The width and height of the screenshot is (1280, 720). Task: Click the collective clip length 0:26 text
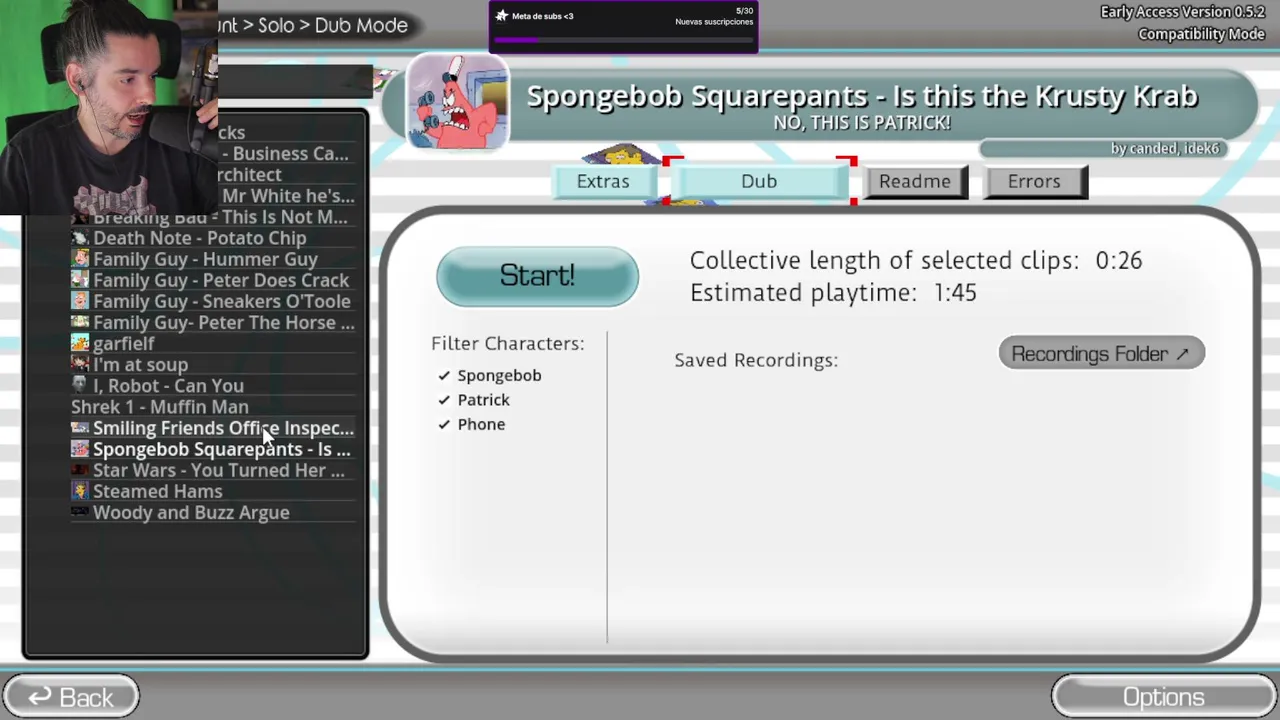tap(916, 260)
